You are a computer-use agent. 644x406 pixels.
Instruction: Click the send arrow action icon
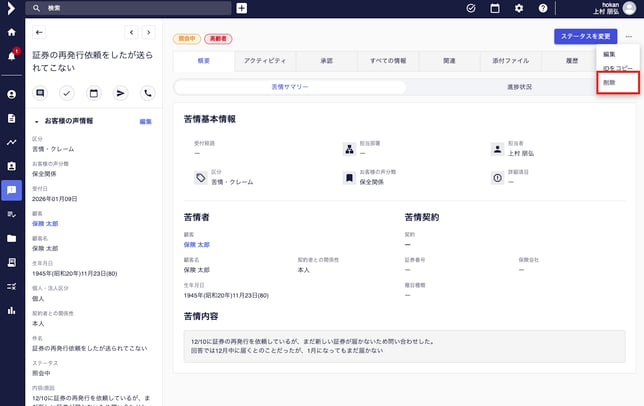point(121,93)
